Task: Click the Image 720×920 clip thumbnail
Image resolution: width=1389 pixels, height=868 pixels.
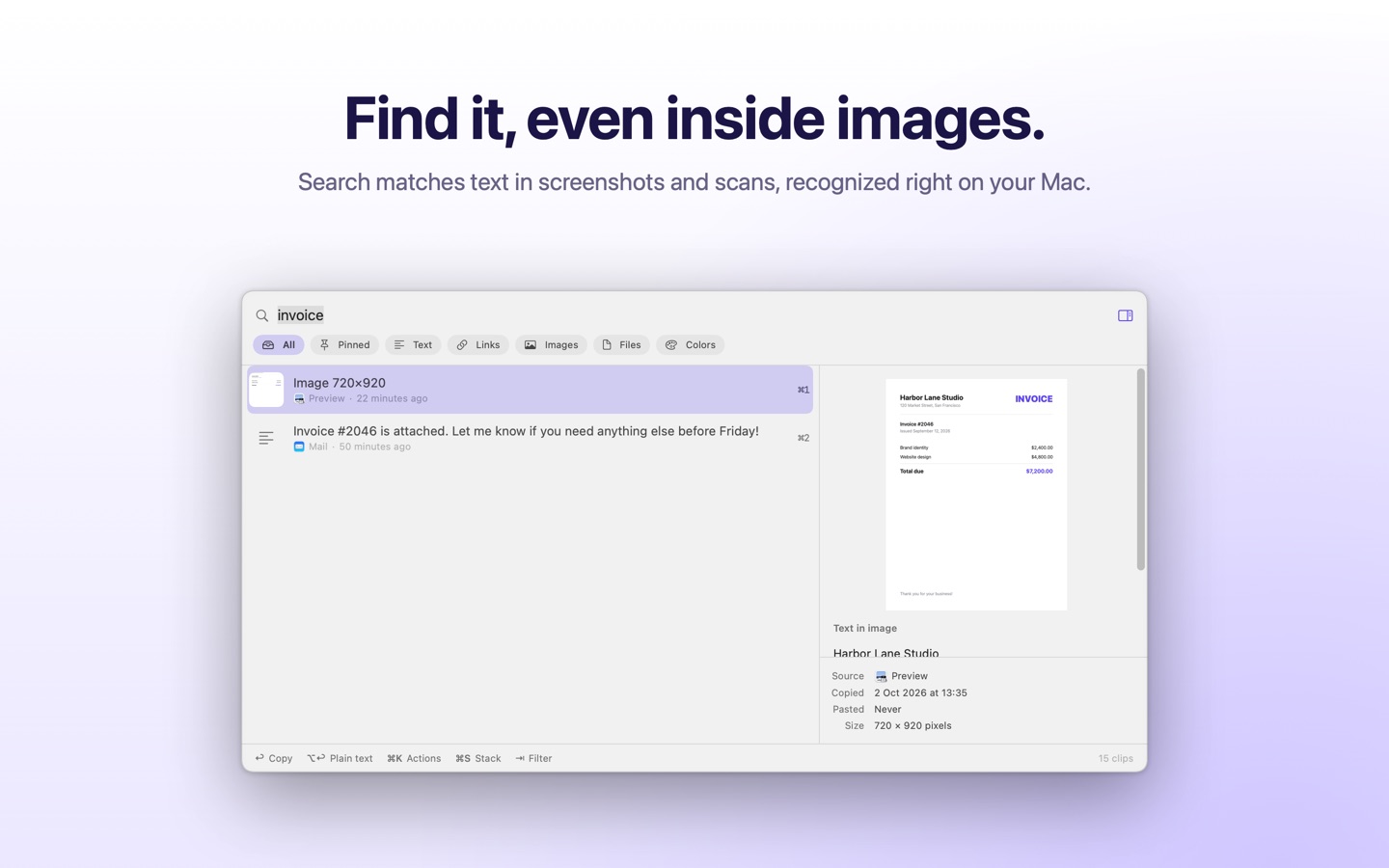Action: click(x=266, y=390)
